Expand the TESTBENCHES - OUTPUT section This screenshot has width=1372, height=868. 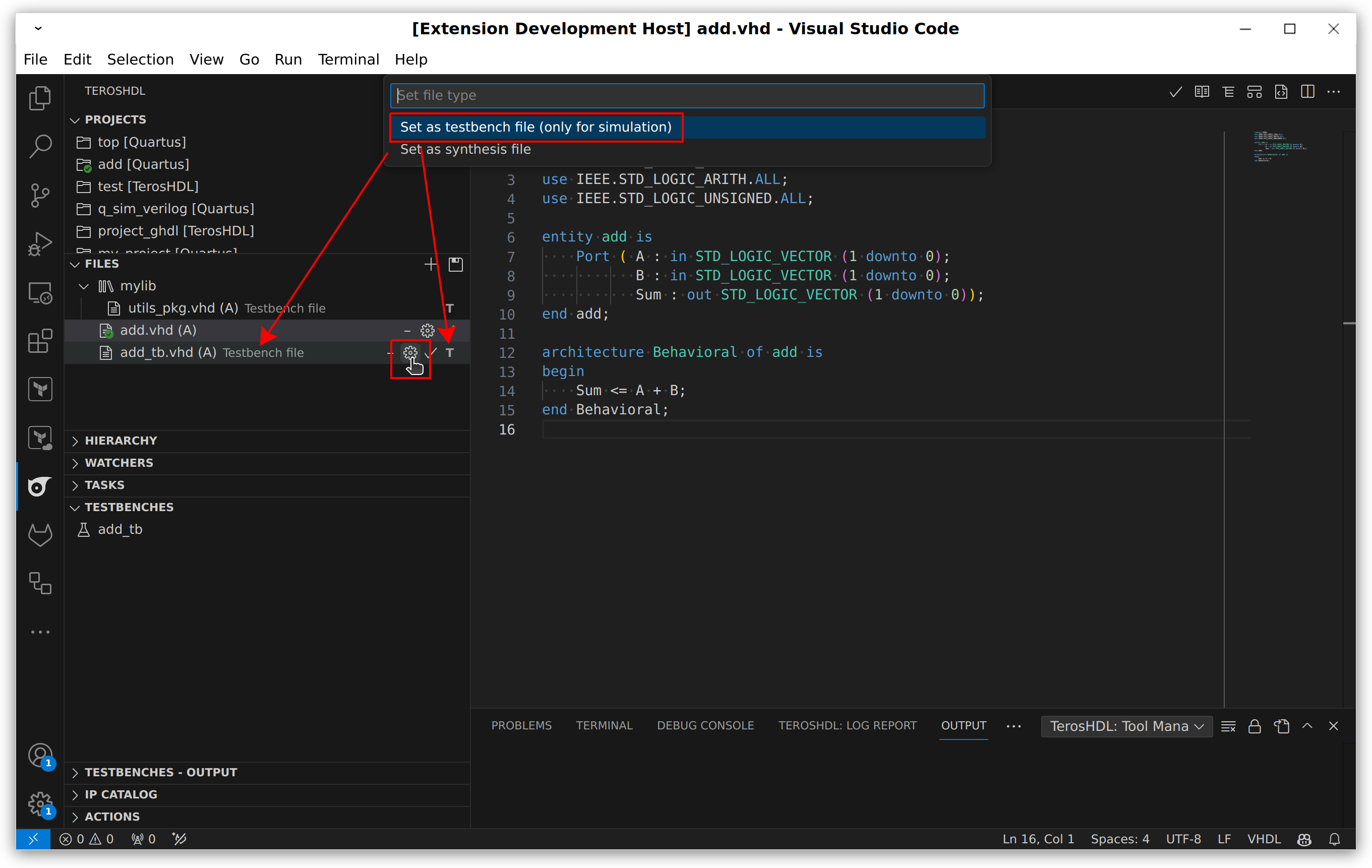(x=75, y=773)
